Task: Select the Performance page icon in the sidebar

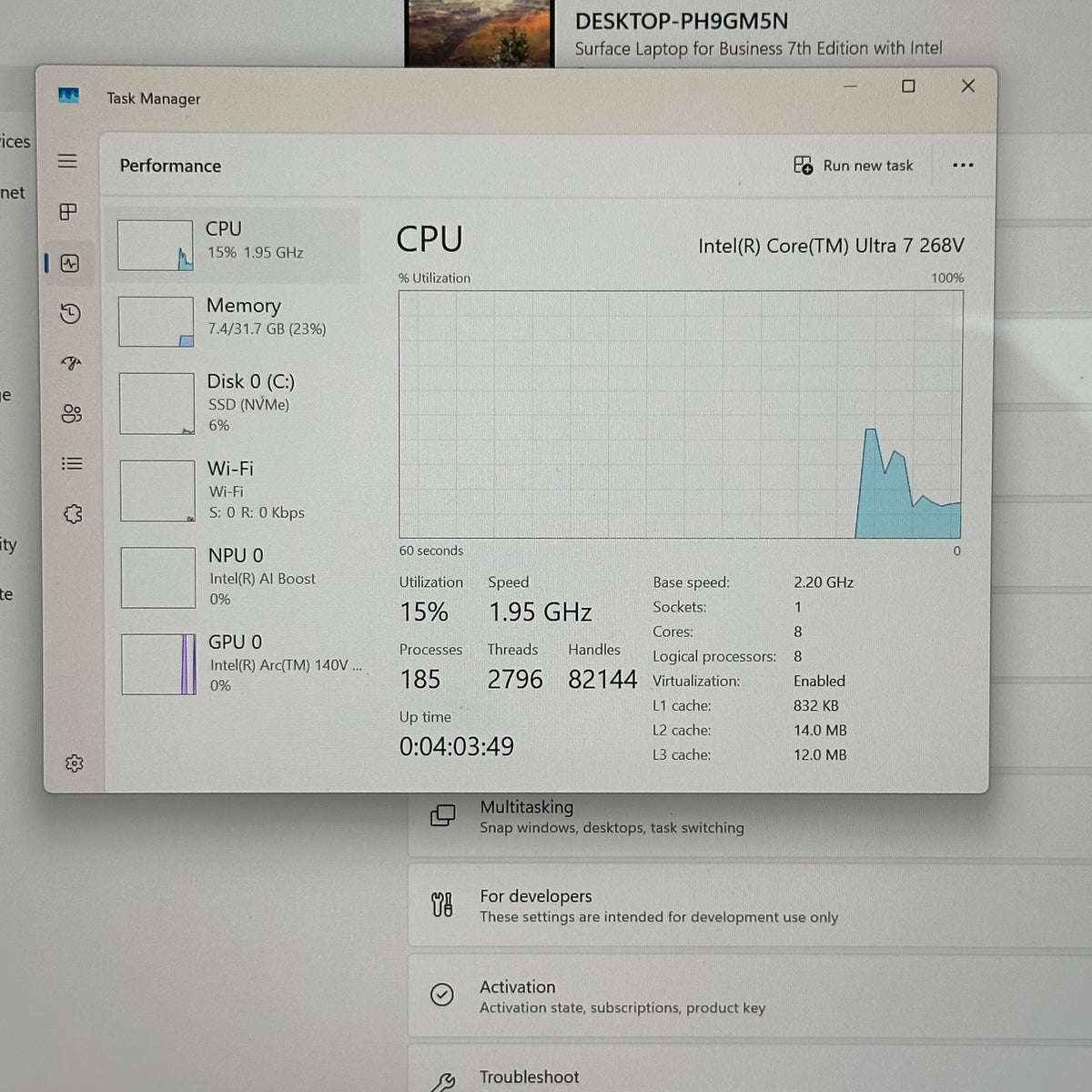Action: pos(70,264)
